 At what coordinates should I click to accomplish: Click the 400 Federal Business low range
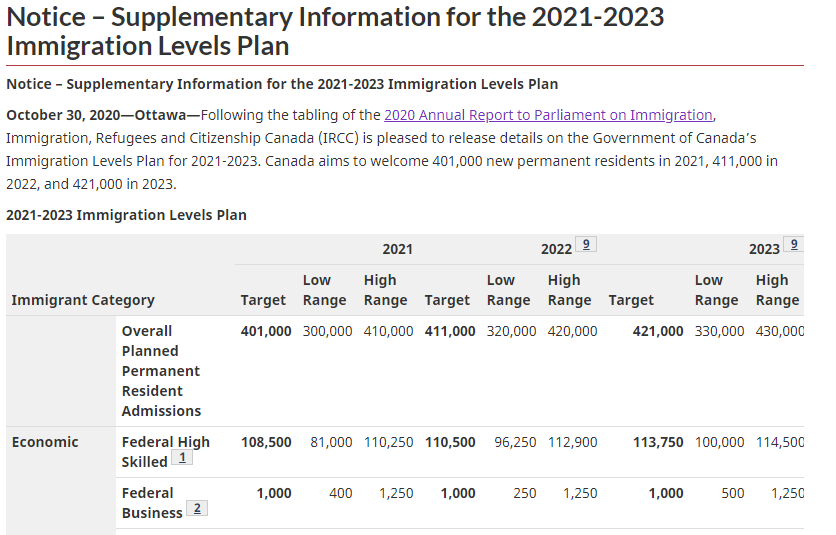tap(341, 493)
